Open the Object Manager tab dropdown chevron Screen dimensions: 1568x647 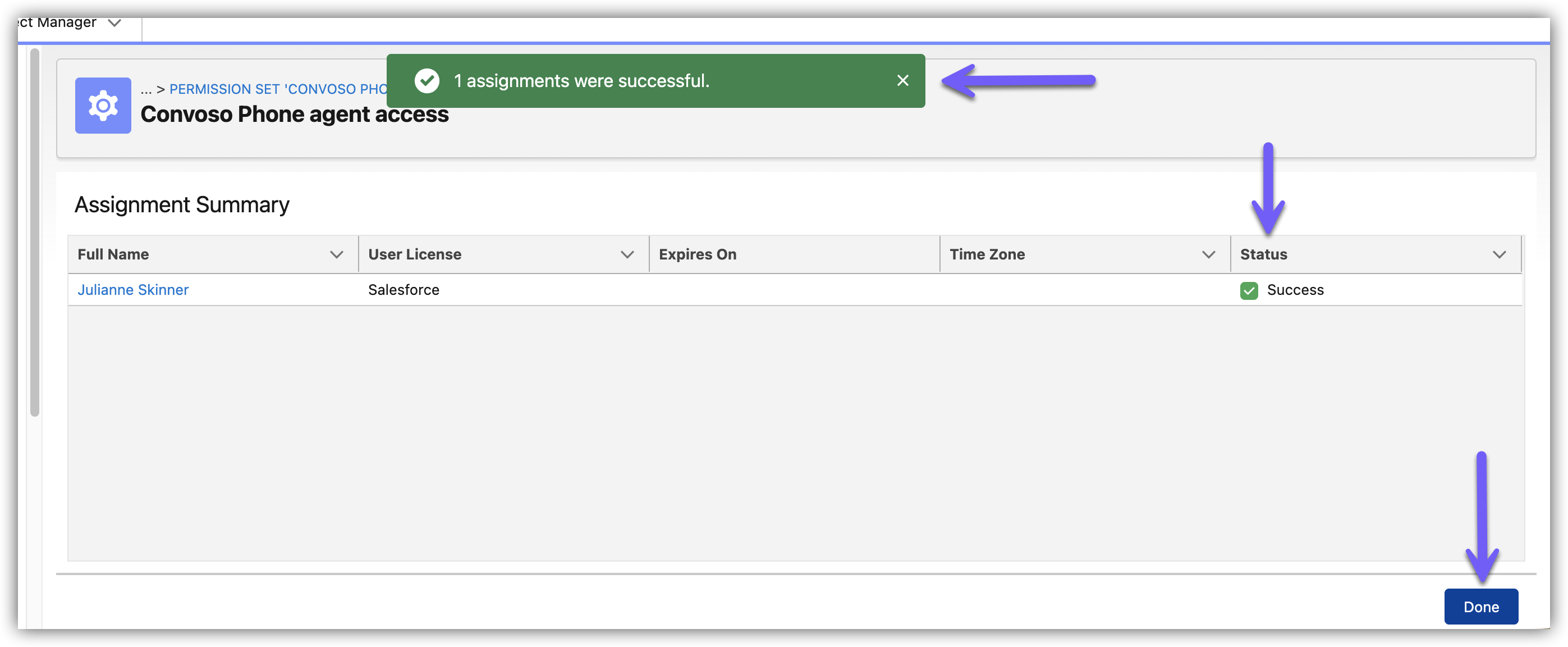click(114, 23)
